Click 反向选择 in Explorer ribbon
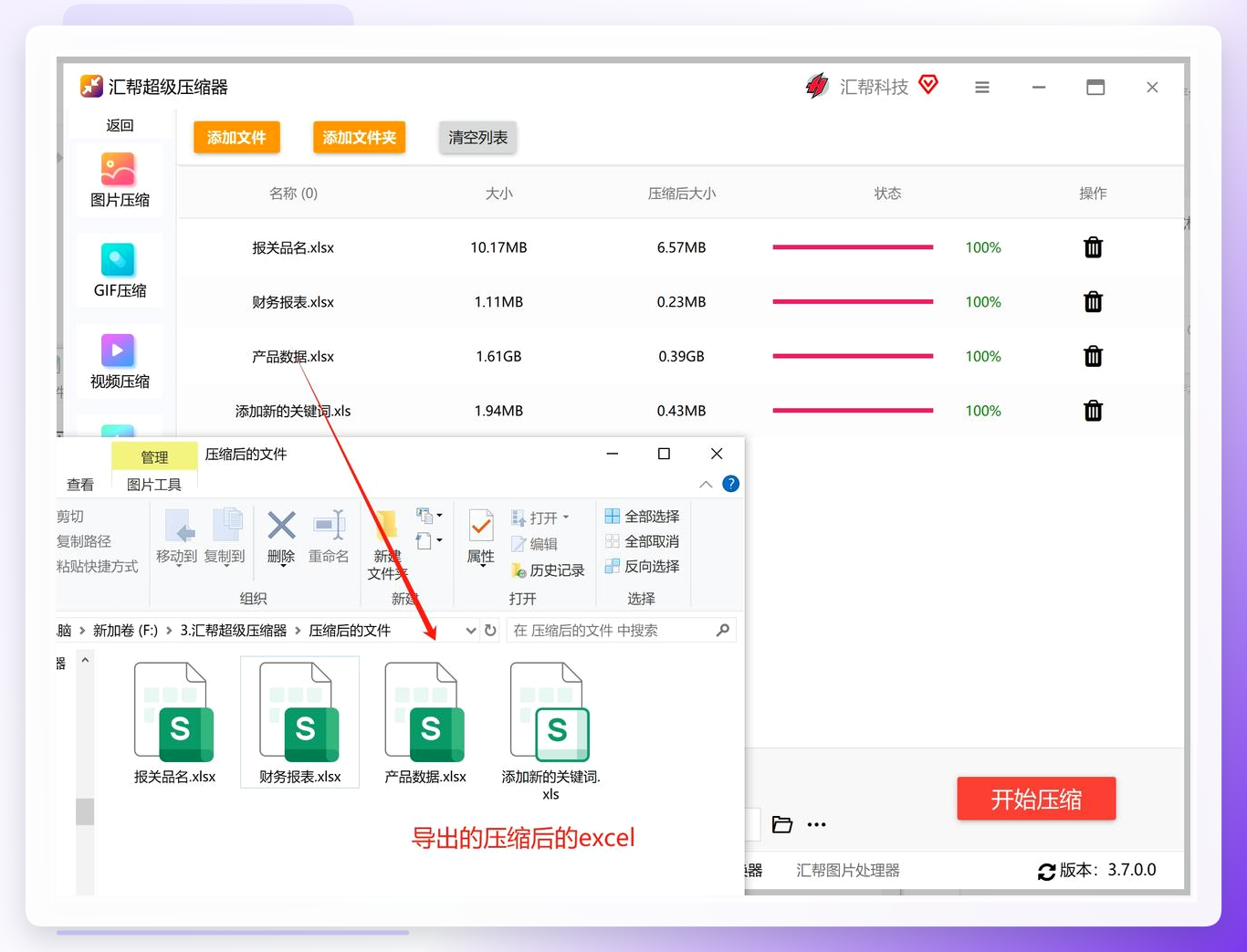This screenshot has height=952, width=1247. [x=643, y=566]
